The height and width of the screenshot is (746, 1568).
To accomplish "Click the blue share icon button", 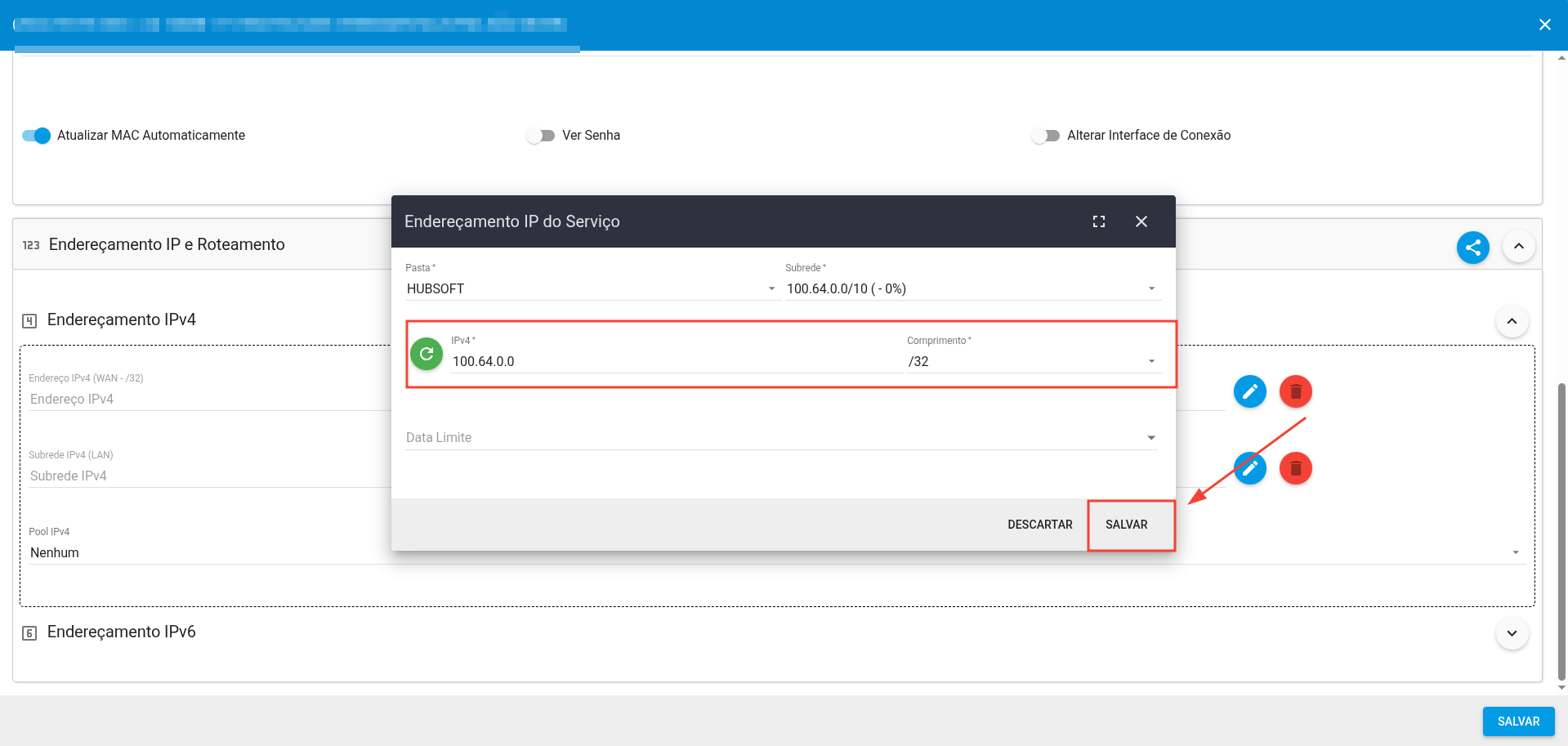I will click(1472, 248).
